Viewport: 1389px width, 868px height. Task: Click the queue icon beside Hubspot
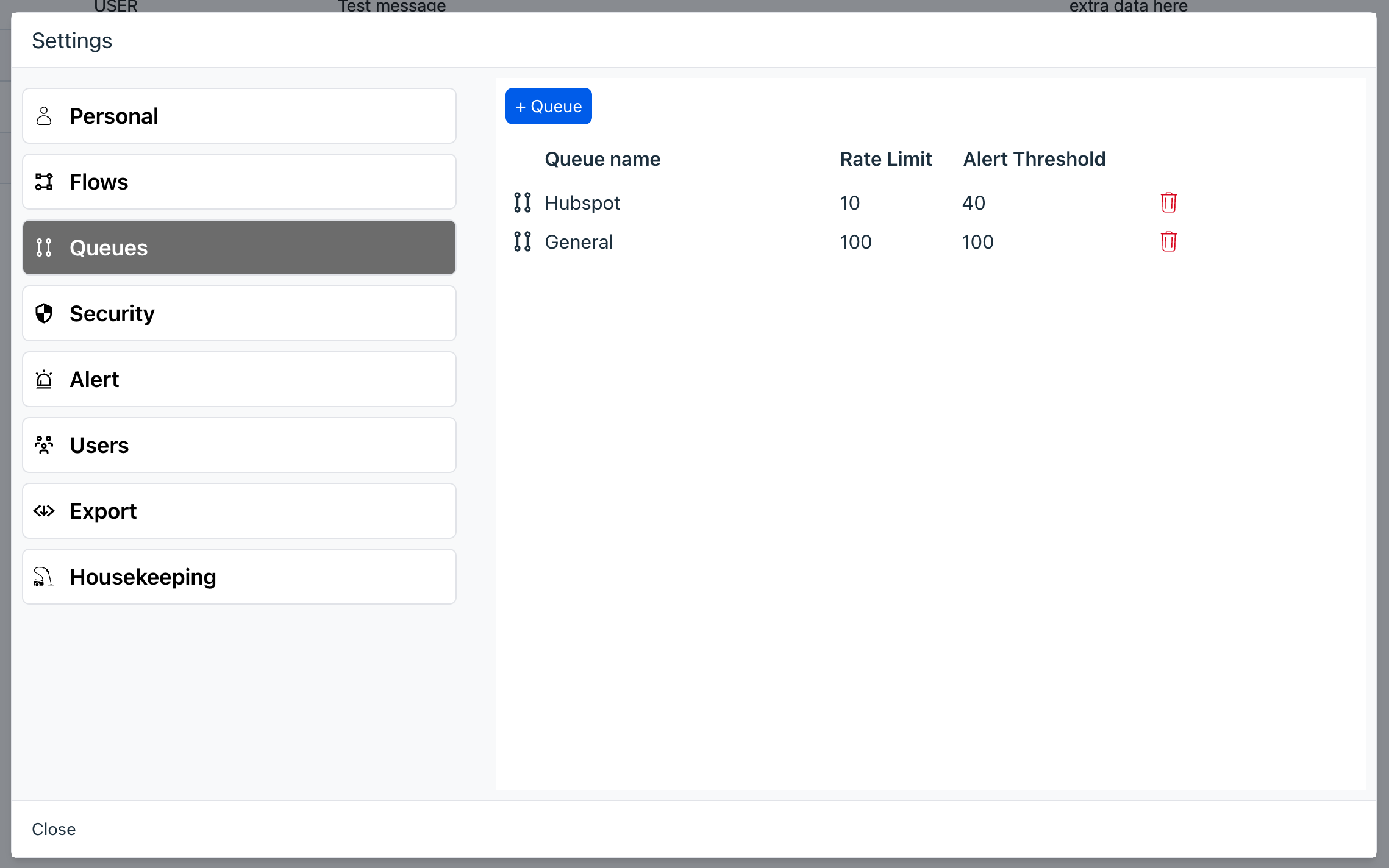click(522, 202)
